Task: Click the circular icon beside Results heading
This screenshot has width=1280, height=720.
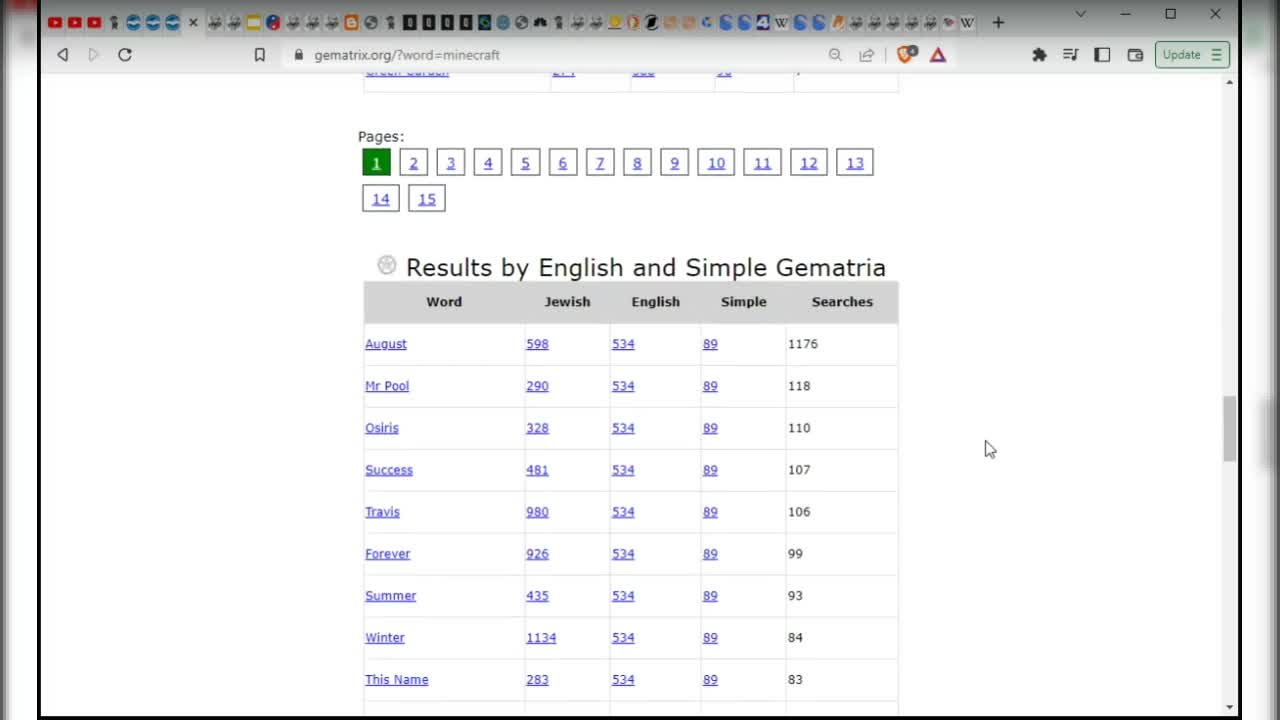Action: click(387, 265)
